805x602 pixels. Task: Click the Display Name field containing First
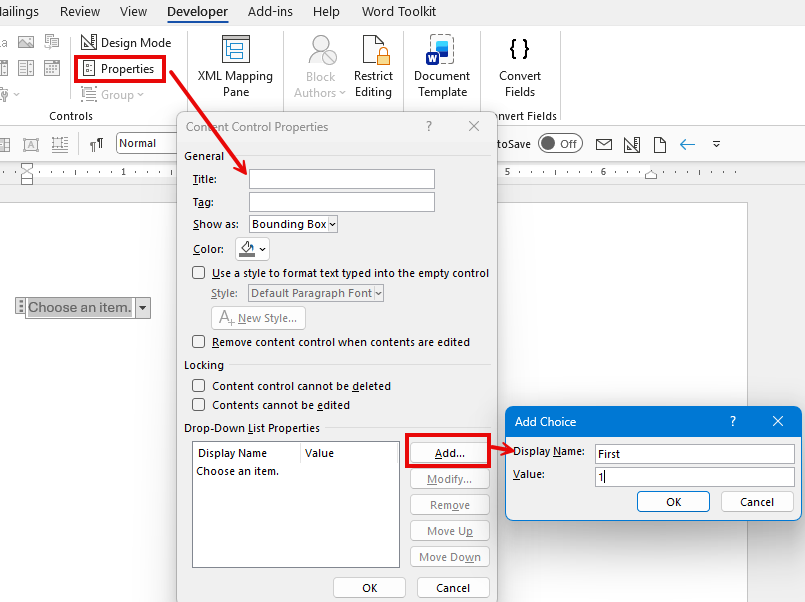tap(695, 454)
